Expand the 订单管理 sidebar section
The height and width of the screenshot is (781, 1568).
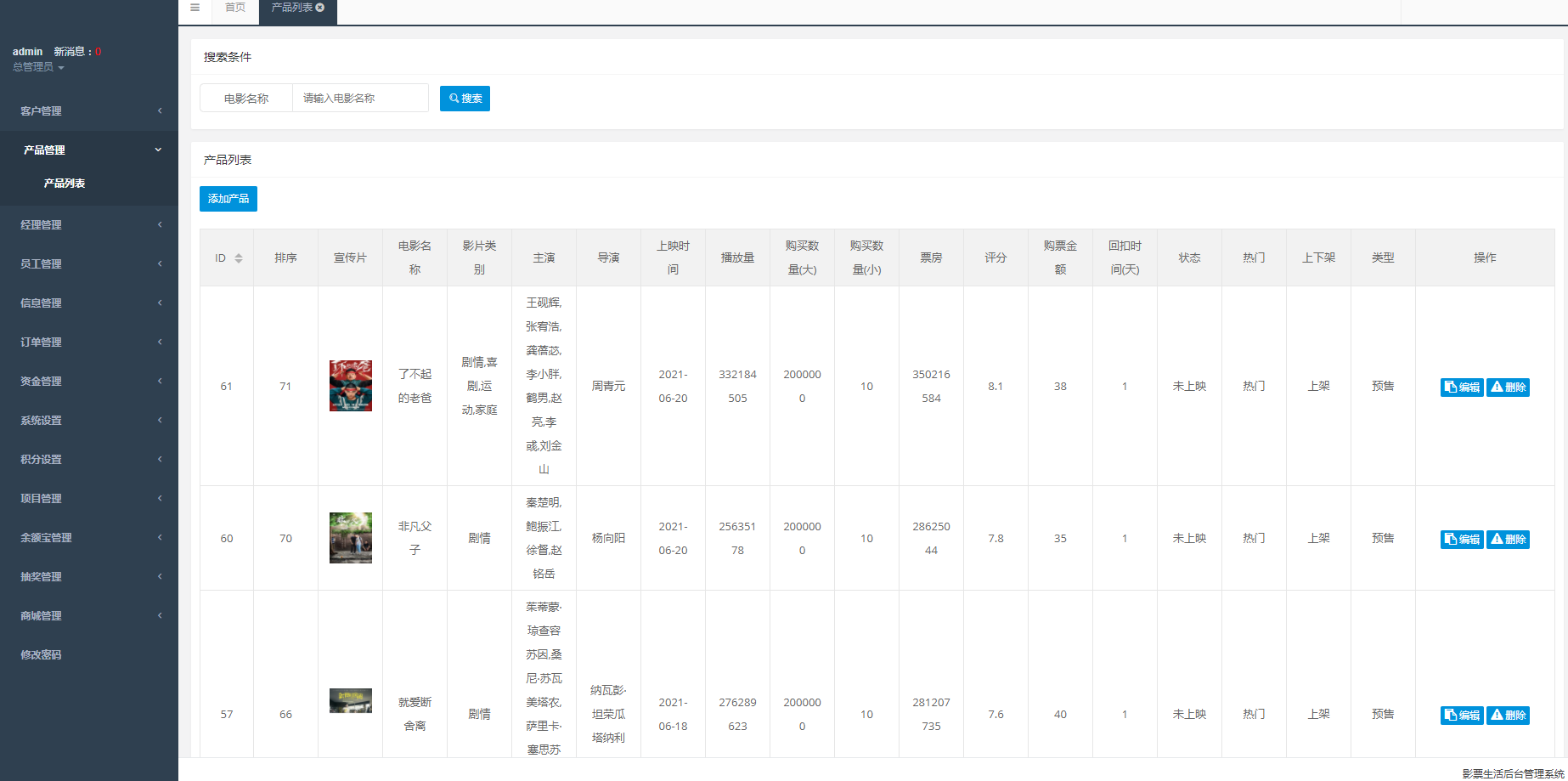(x=89, y=342)
